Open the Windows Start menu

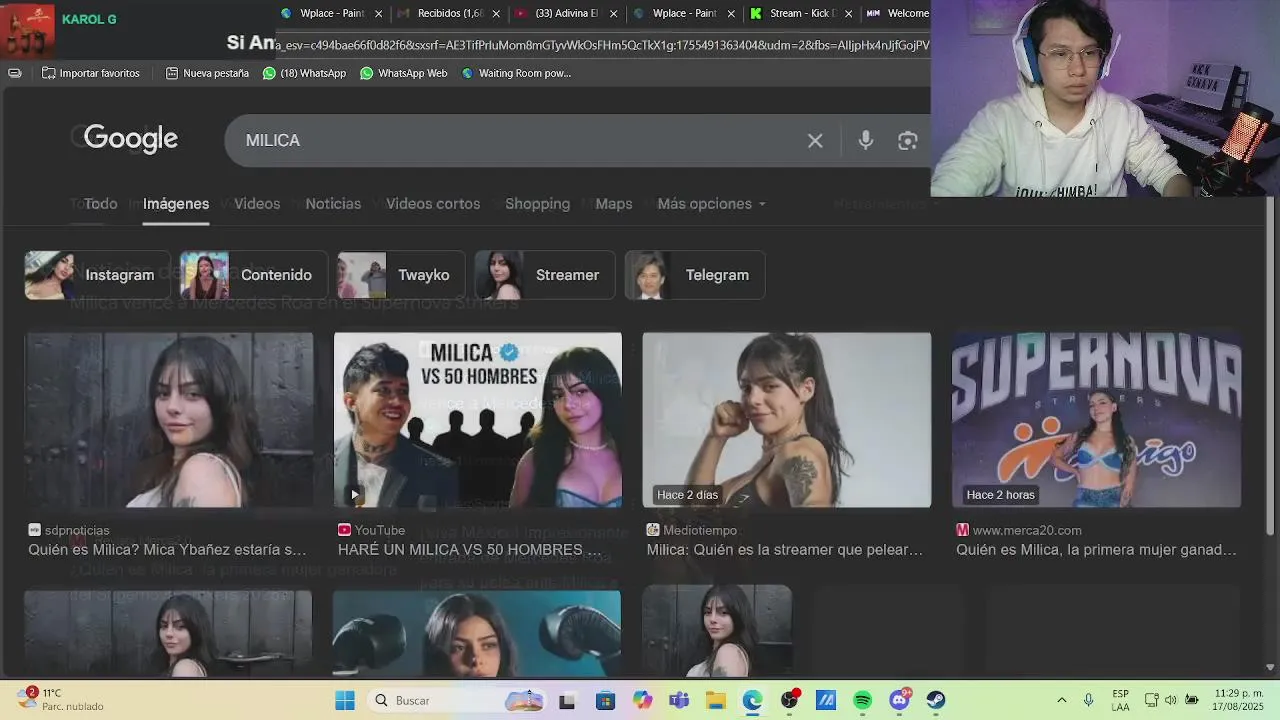tap(345, 700)
